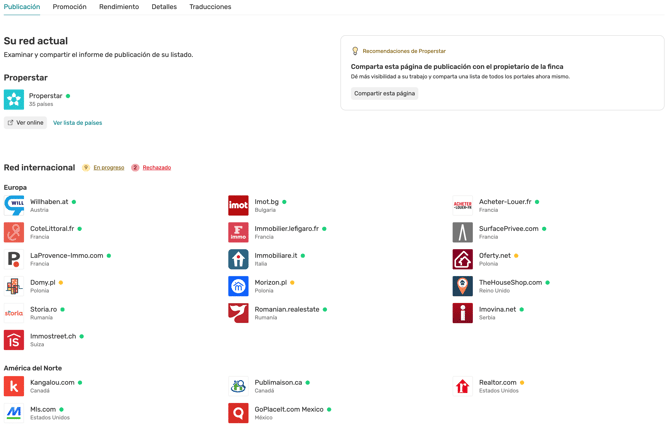Click the yellow En progreso badge icon
Image resolution: width=670 pixels, height=424 pixels.
[86, 168]
